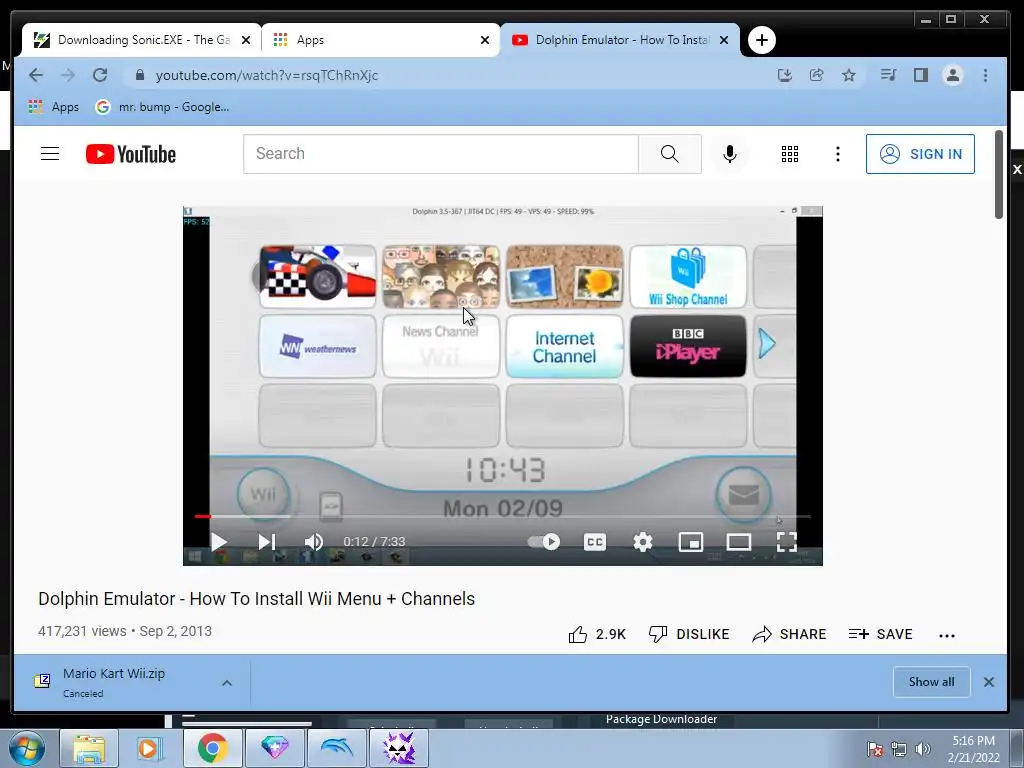The height and width of the screenshot is (768, 1024).
Task: Open Chrome profile avatar
Action: (953, 75)
